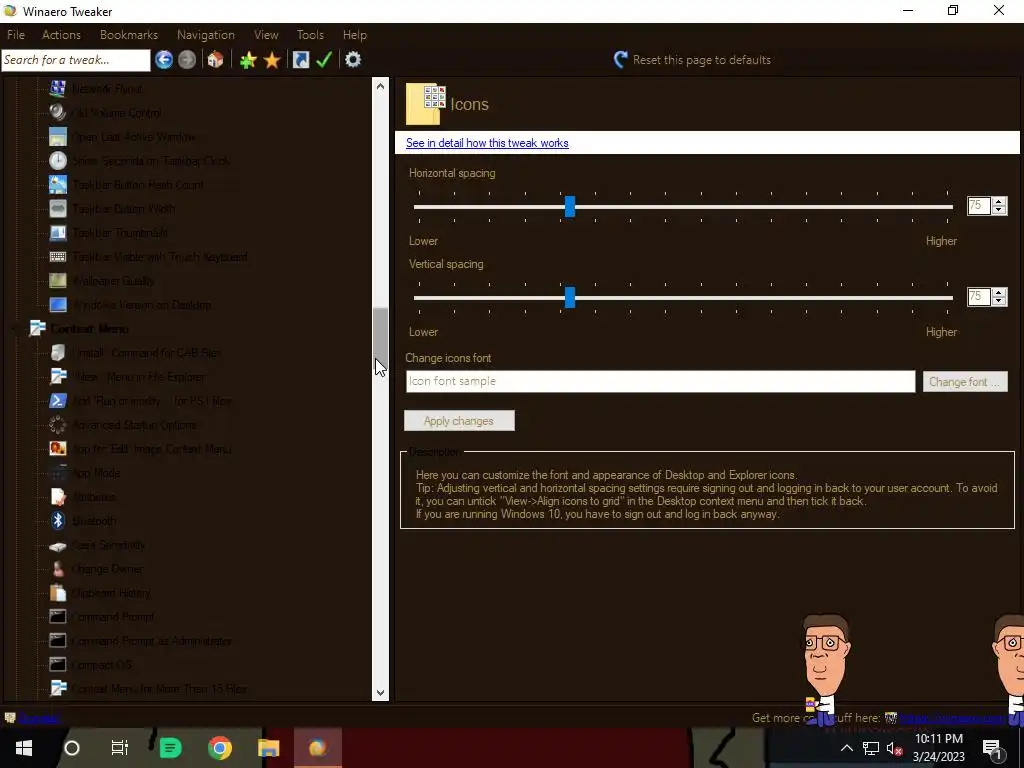Select Taskbar Button Width tree item

(x=123, y=209)
